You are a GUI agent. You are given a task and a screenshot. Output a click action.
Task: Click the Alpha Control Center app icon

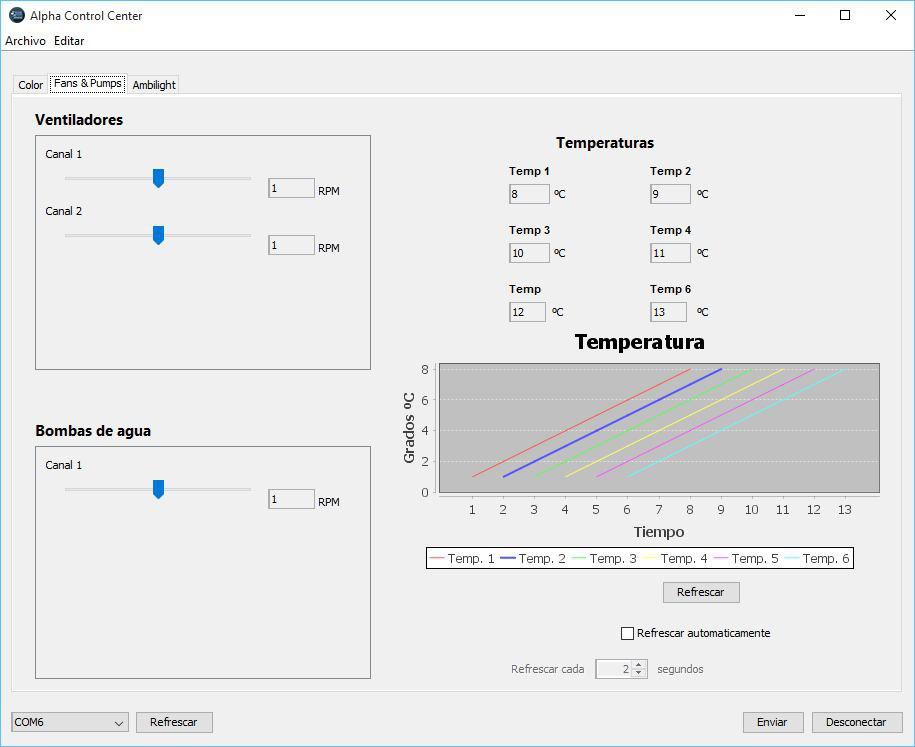[16, 16]
